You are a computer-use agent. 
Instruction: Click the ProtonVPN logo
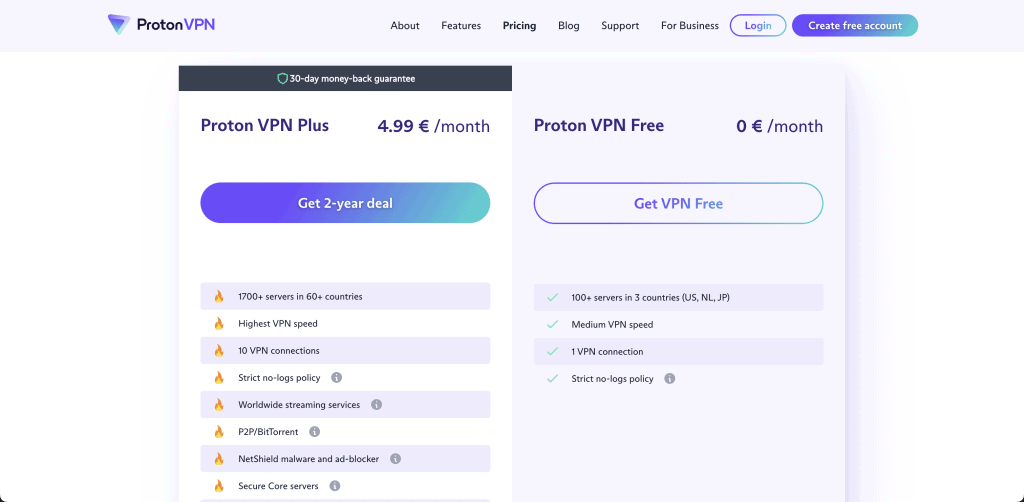click(x=161, y=25)
